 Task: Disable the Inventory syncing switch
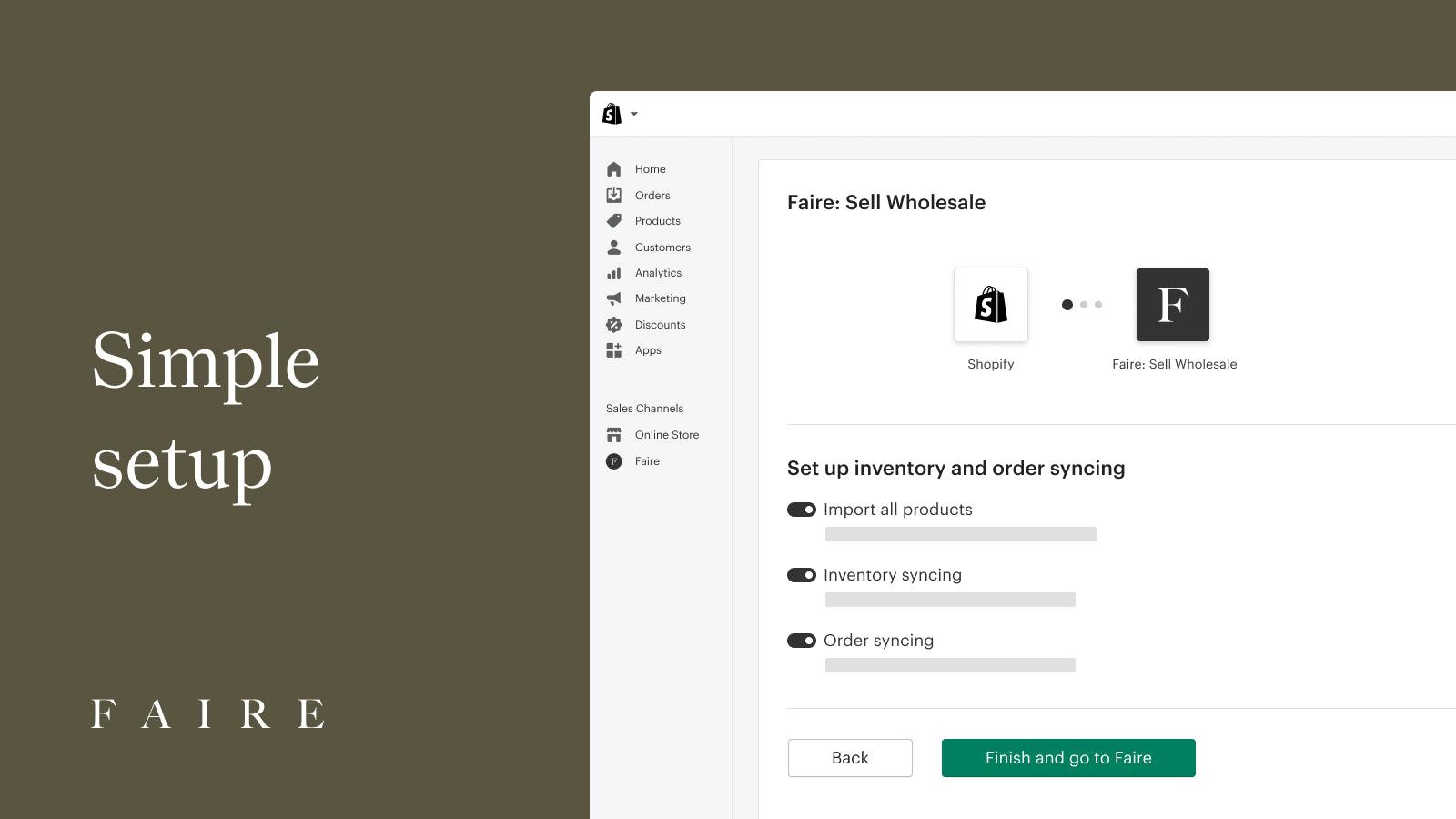(802, 575)
